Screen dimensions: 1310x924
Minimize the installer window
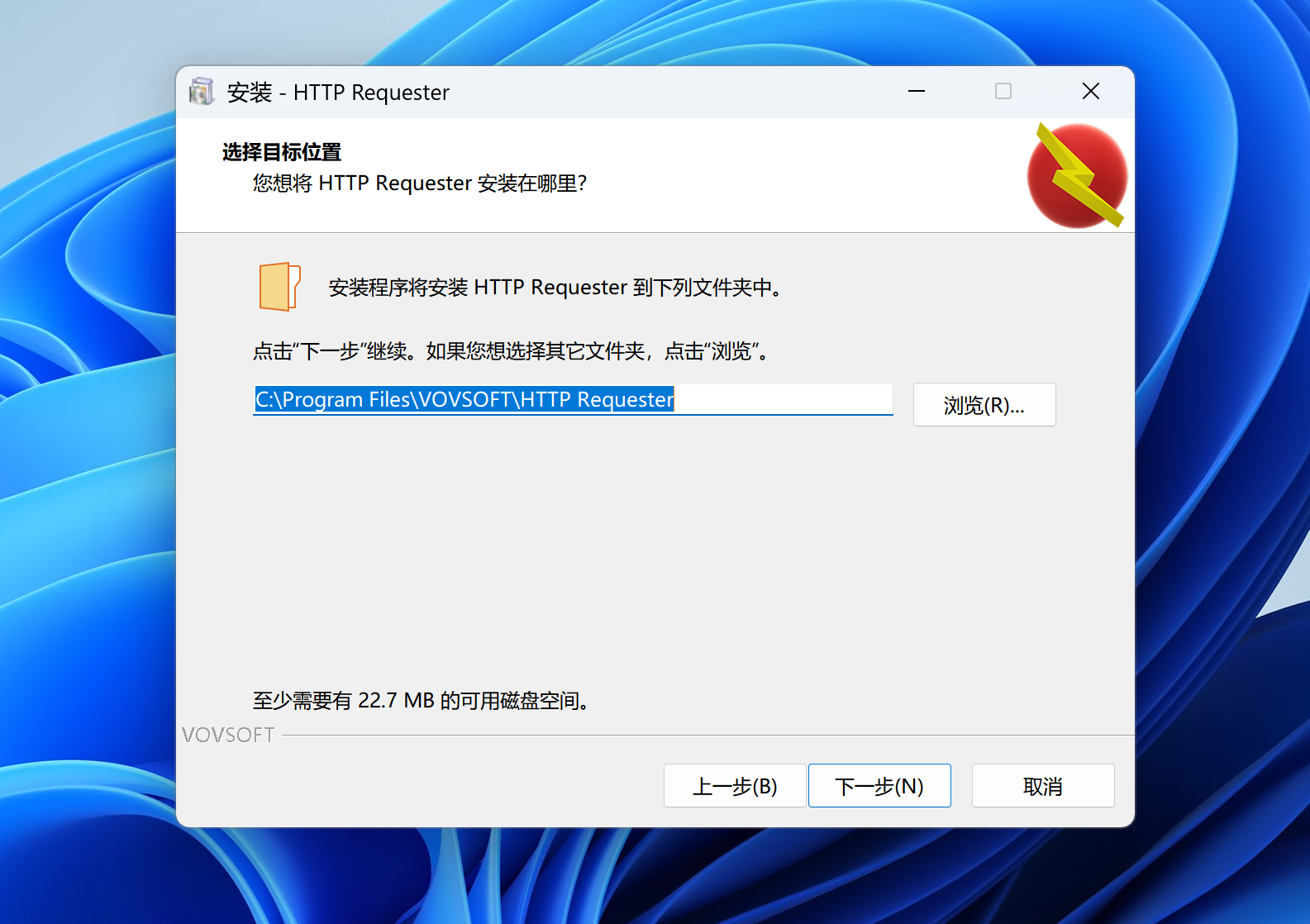[x=916, y=92]
